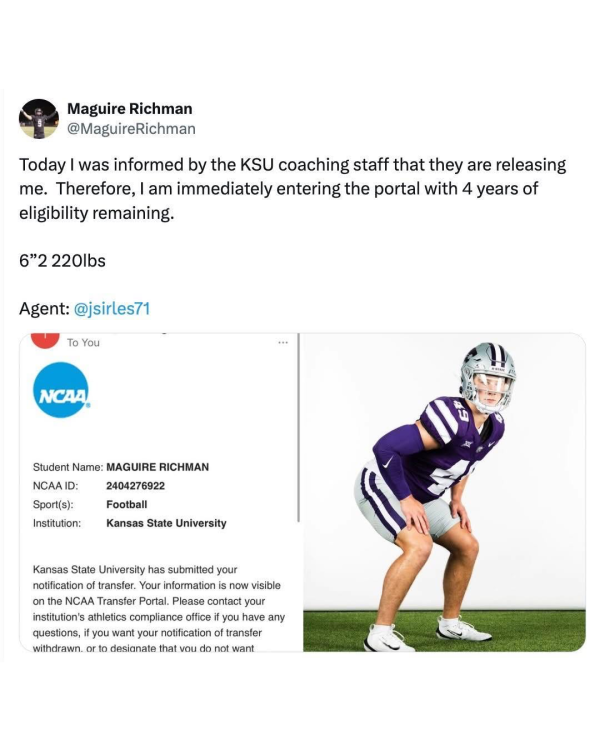The image size is (600, 750).
Task: Click the Football sport value
Action: 127,504
